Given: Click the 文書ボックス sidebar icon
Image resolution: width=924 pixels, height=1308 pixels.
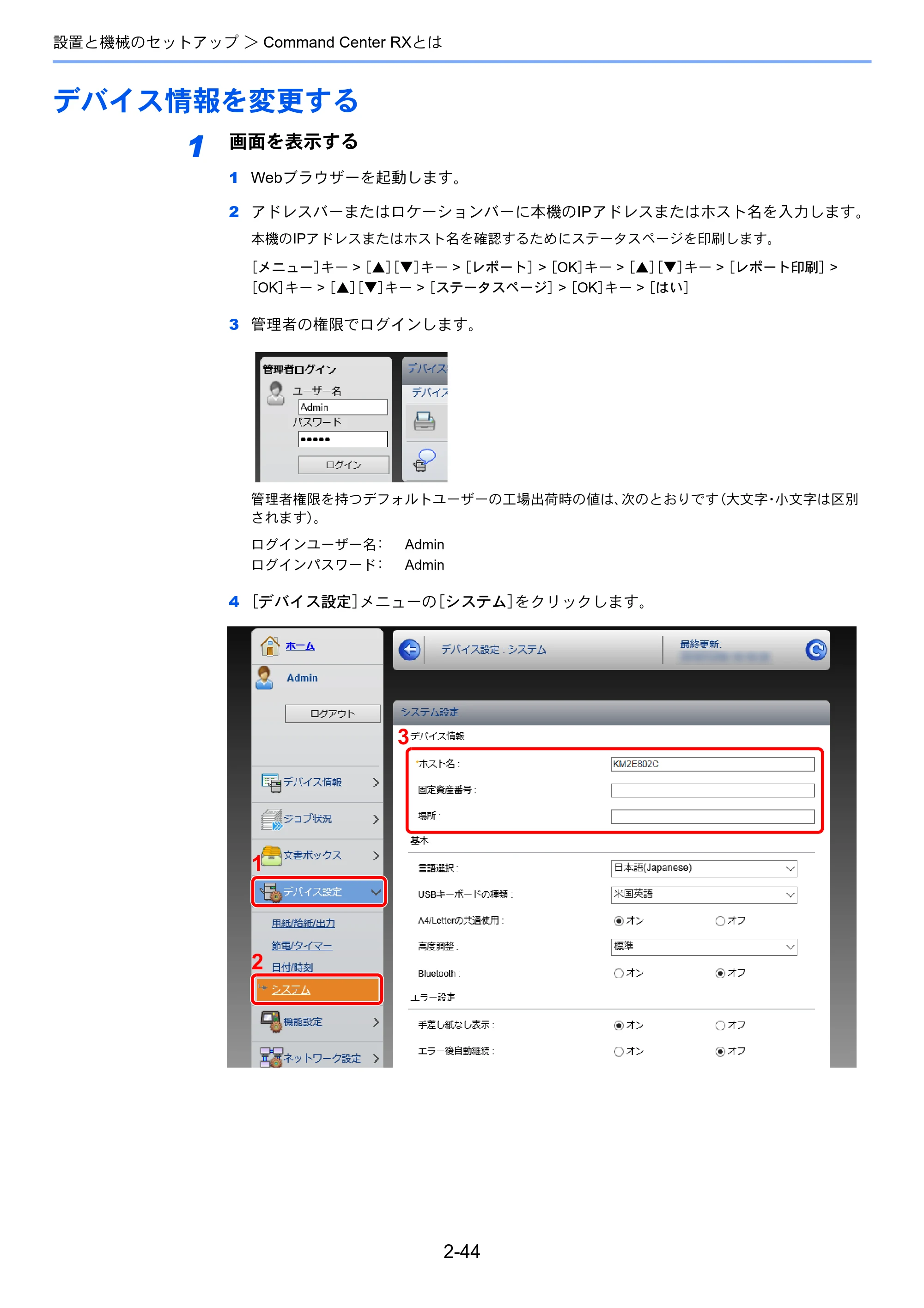Looking at the screenshot, I should (271, 855).
